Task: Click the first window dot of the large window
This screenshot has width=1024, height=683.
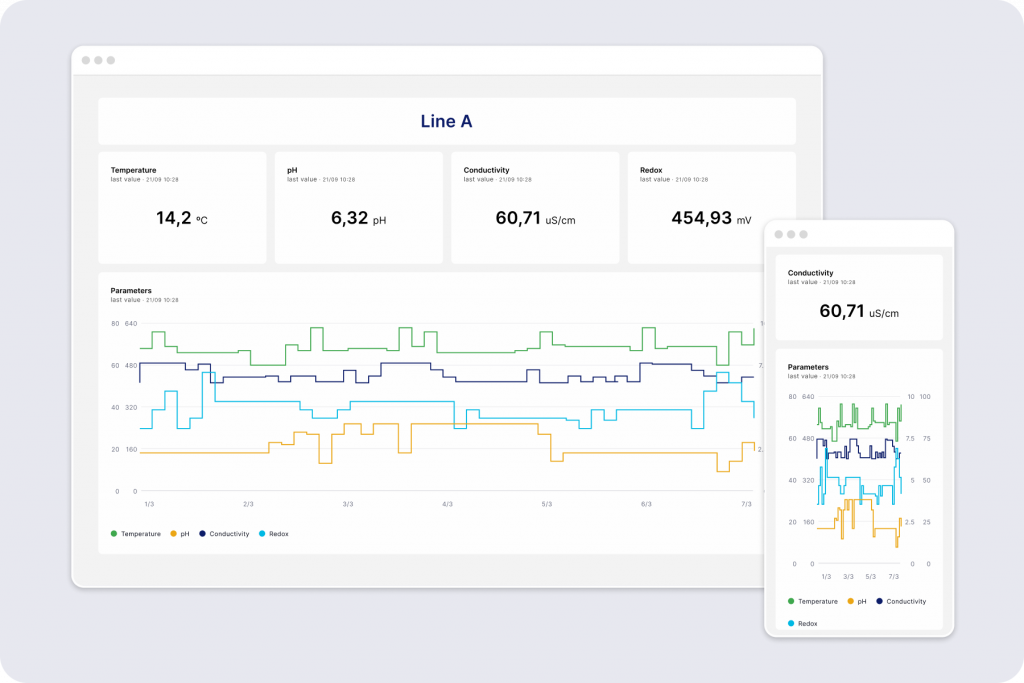Action: pos(86,60)
